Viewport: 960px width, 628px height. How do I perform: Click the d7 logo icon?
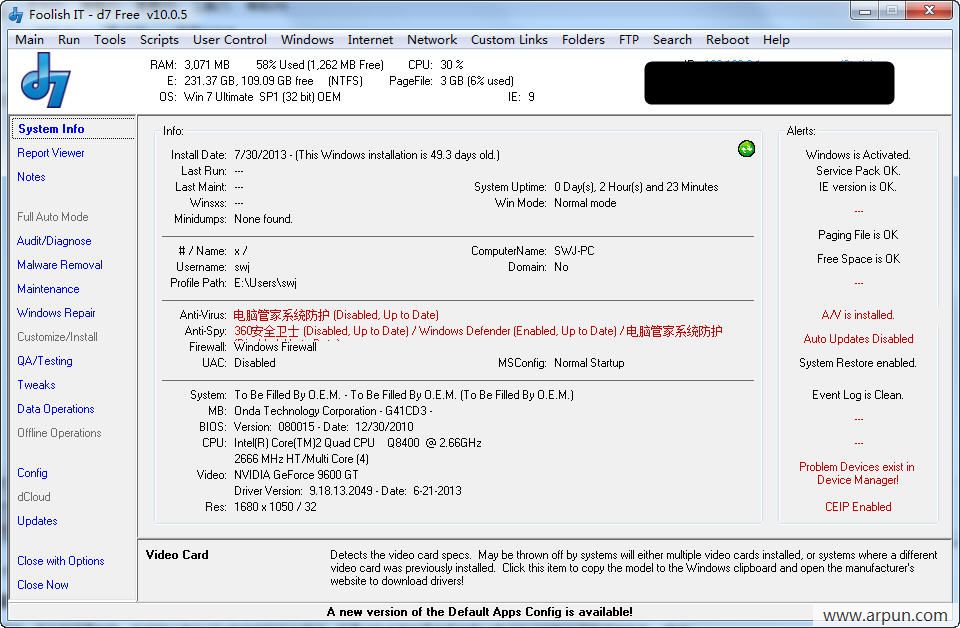tap(46, 80)
